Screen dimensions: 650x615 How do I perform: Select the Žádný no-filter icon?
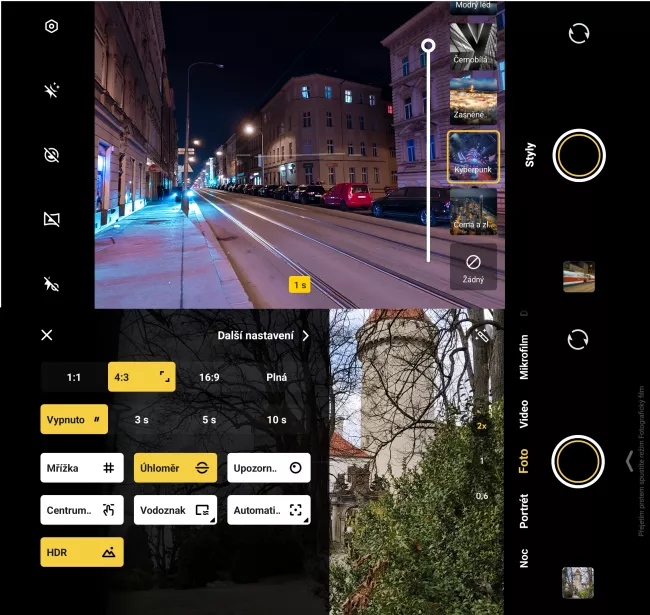473,266
